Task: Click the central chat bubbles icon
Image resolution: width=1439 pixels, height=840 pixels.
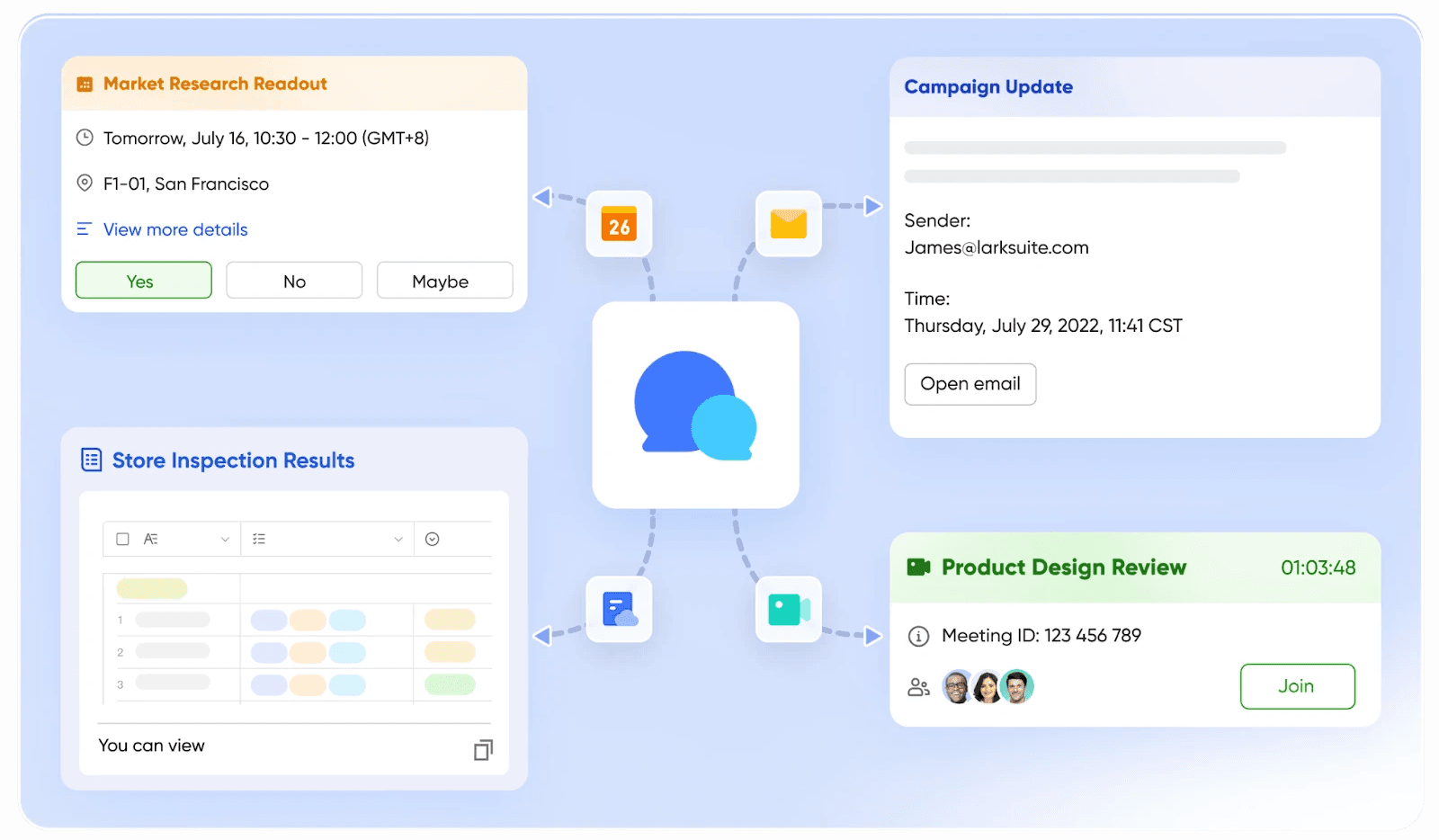Action: point(696,405)
